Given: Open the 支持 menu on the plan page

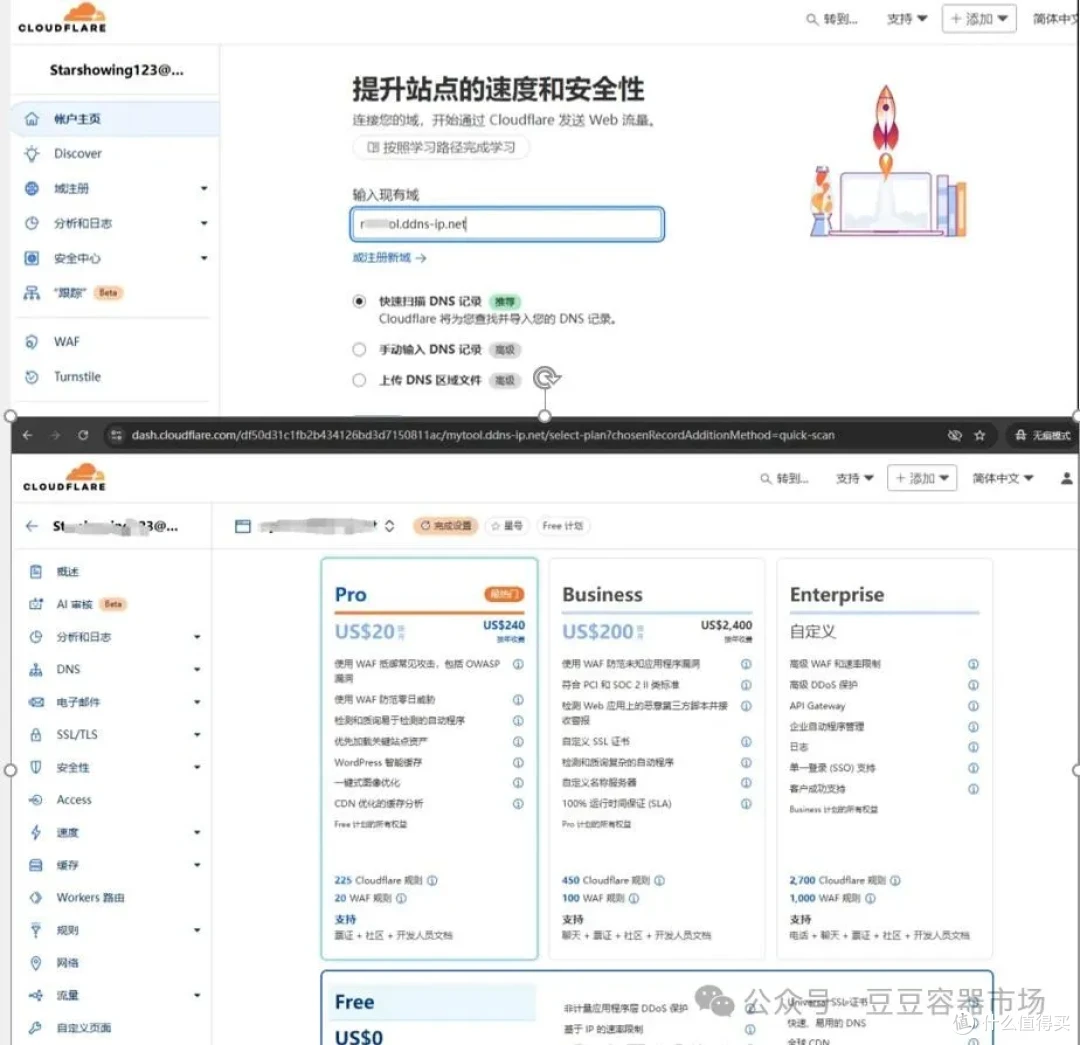Looking at the screenshot, I should (854, 478).
